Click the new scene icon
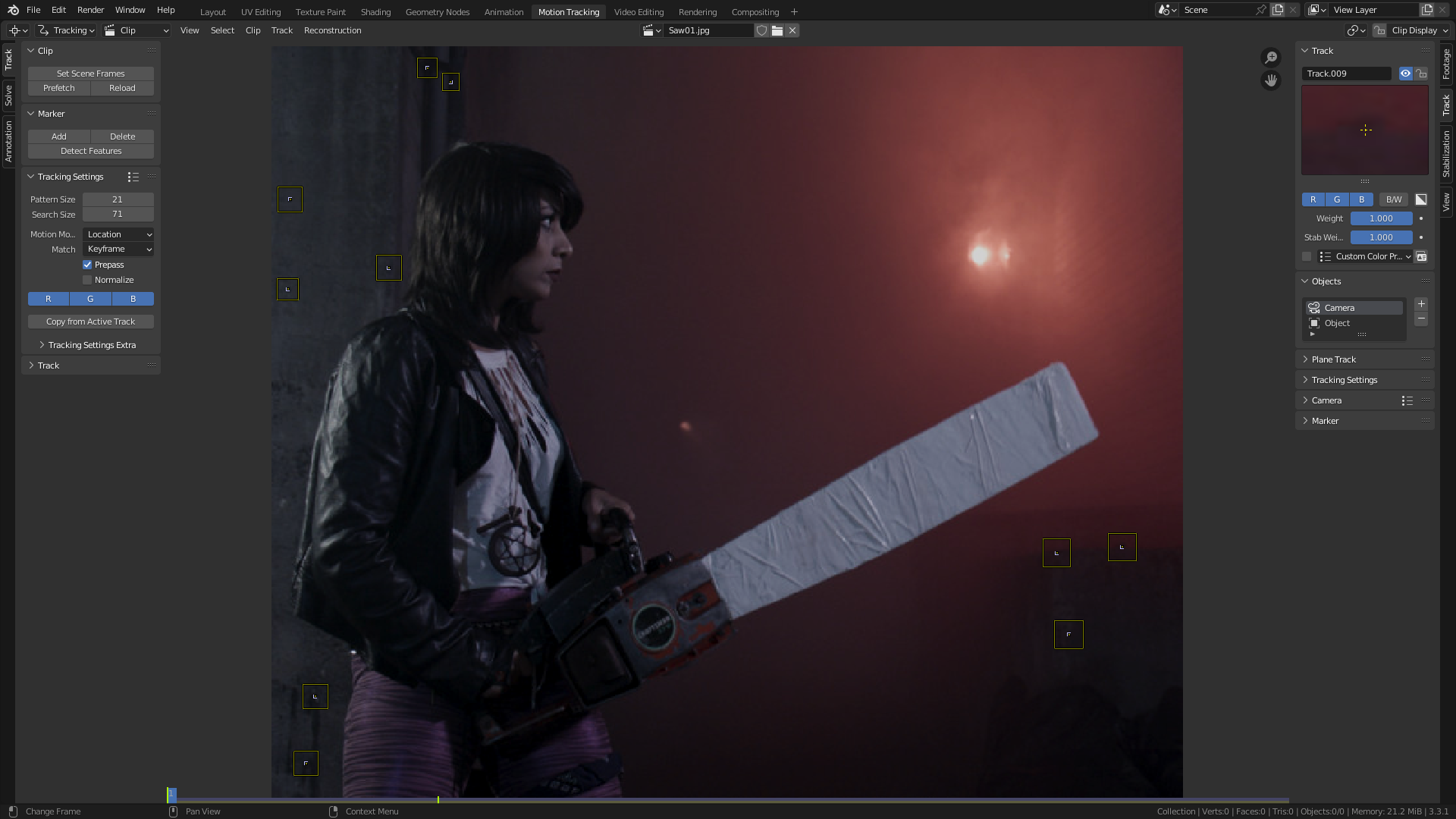 tap(1279, 10)
